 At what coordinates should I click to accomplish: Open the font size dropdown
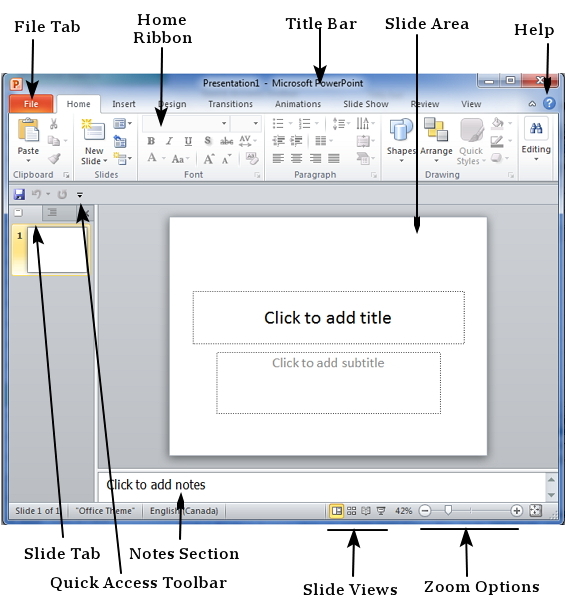tap(255, 123)
